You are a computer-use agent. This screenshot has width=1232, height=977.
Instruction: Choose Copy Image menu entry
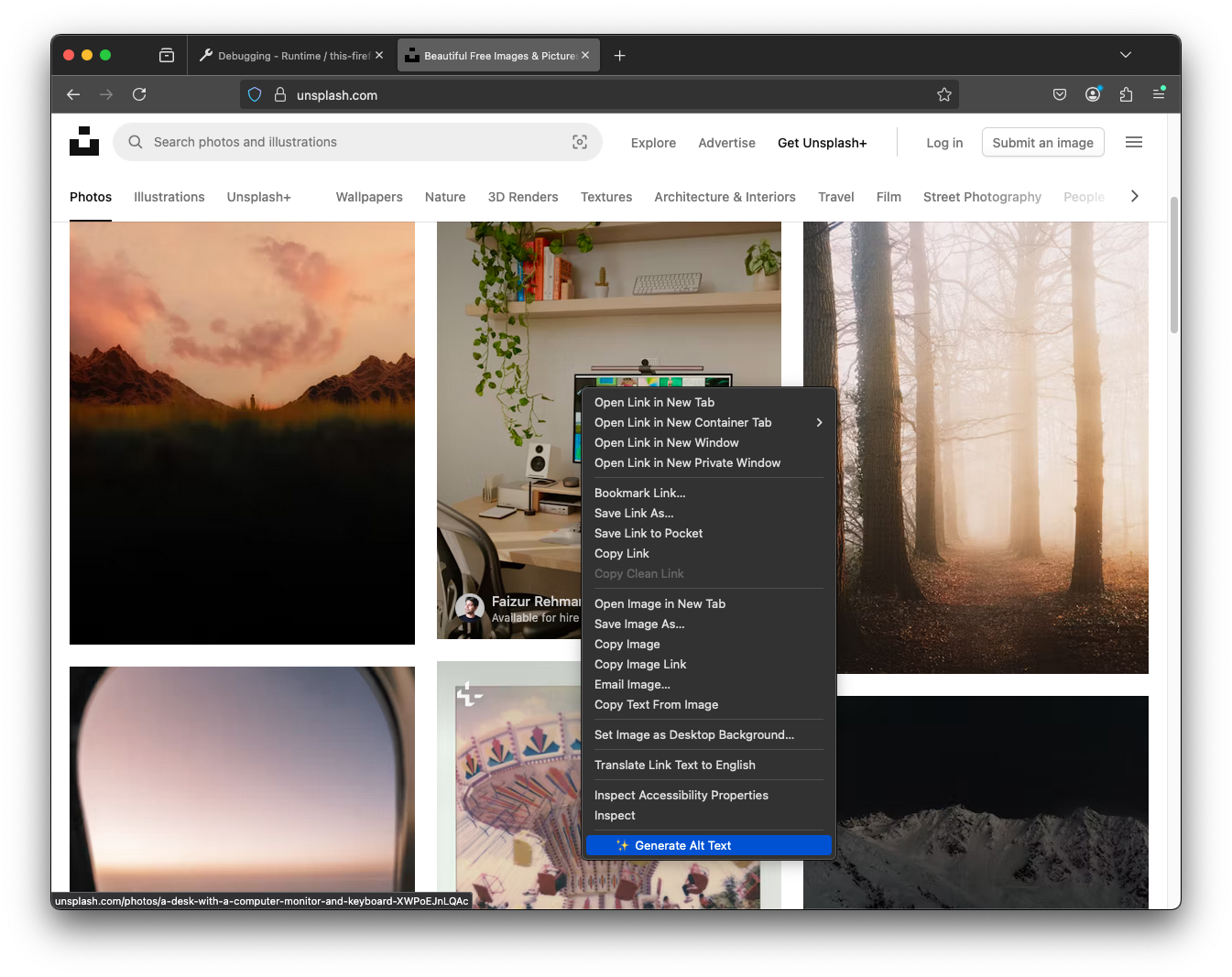point(709,644)
